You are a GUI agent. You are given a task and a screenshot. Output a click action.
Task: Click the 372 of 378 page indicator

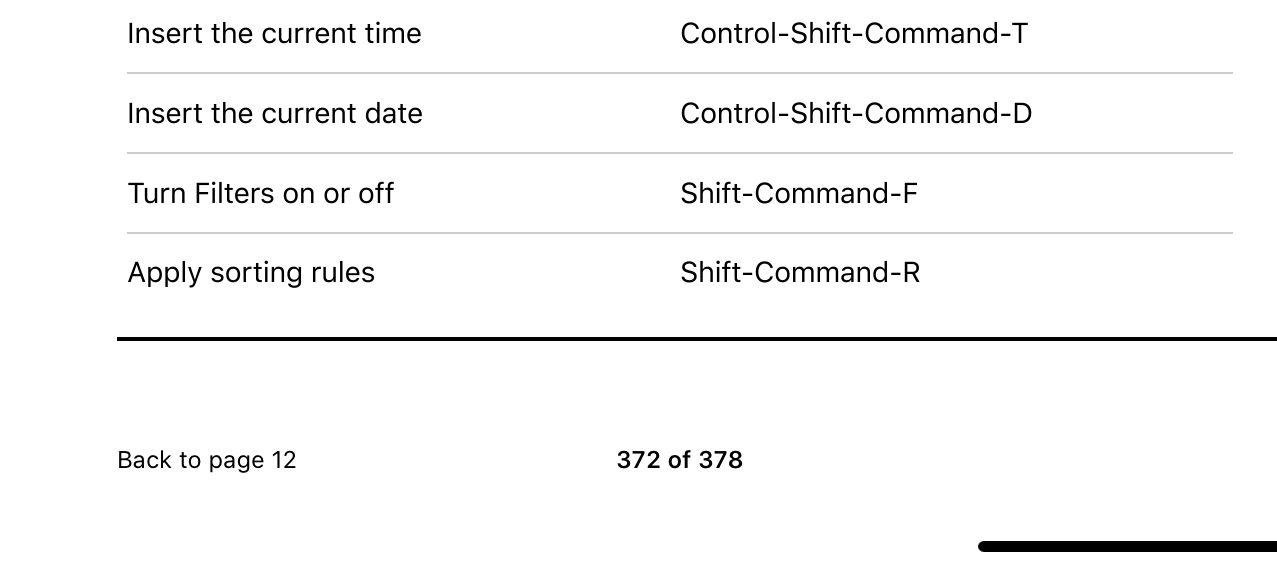680,460
